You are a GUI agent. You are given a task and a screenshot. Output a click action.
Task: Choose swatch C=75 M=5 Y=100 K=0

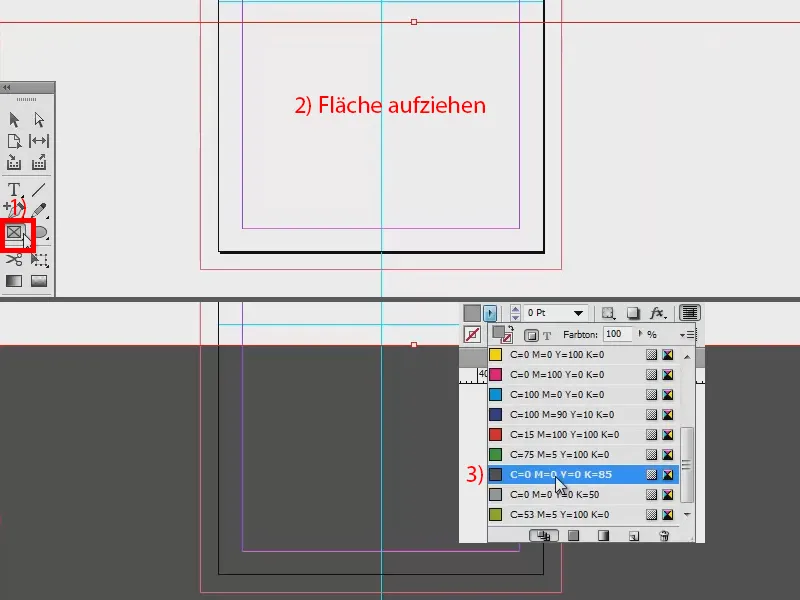[x=583, y=454]
